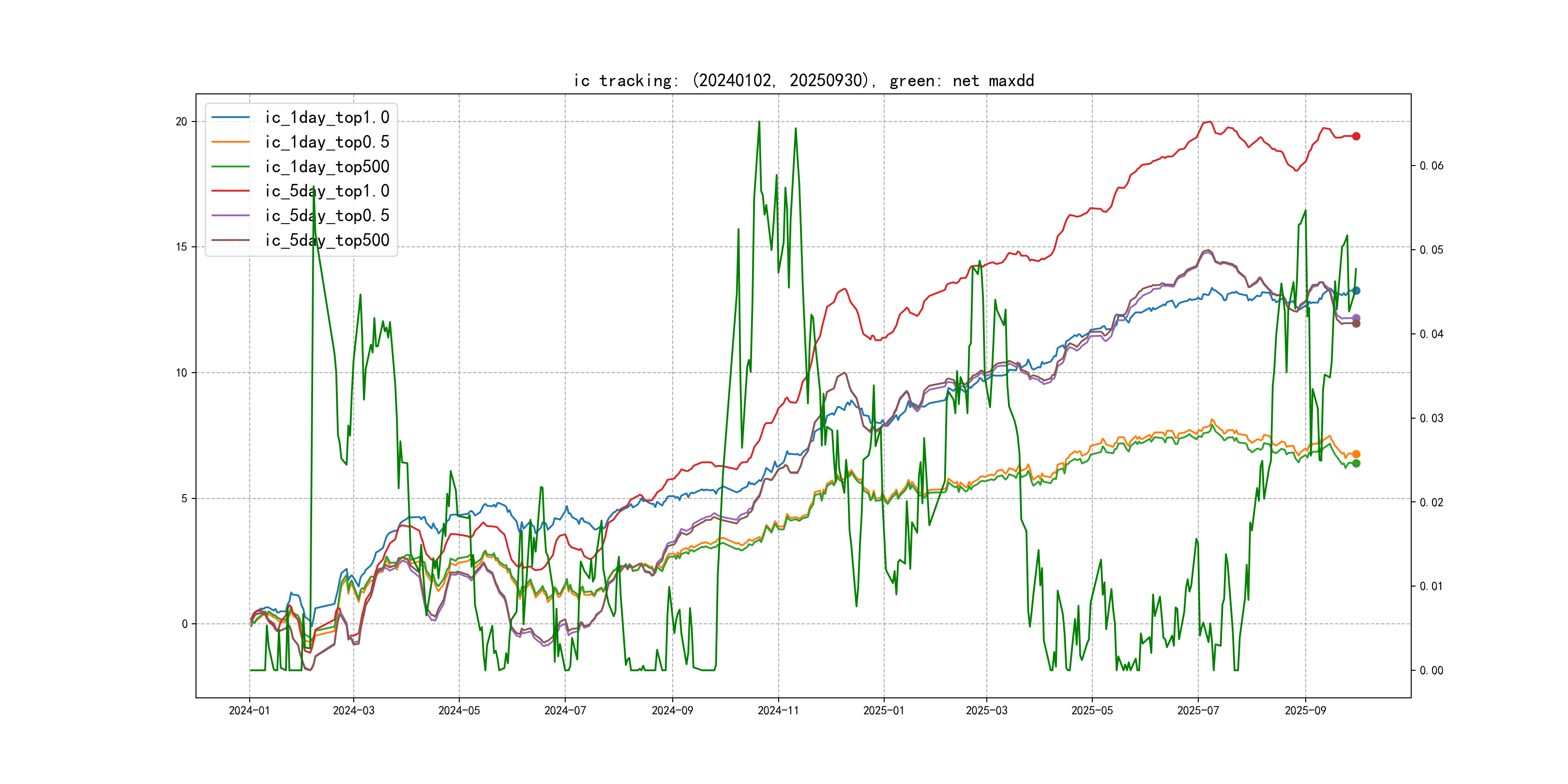This screenshot has height=784, width=1568.
Task: Click the ic_5day_top500 legend label
Action: tap(327, 241)
